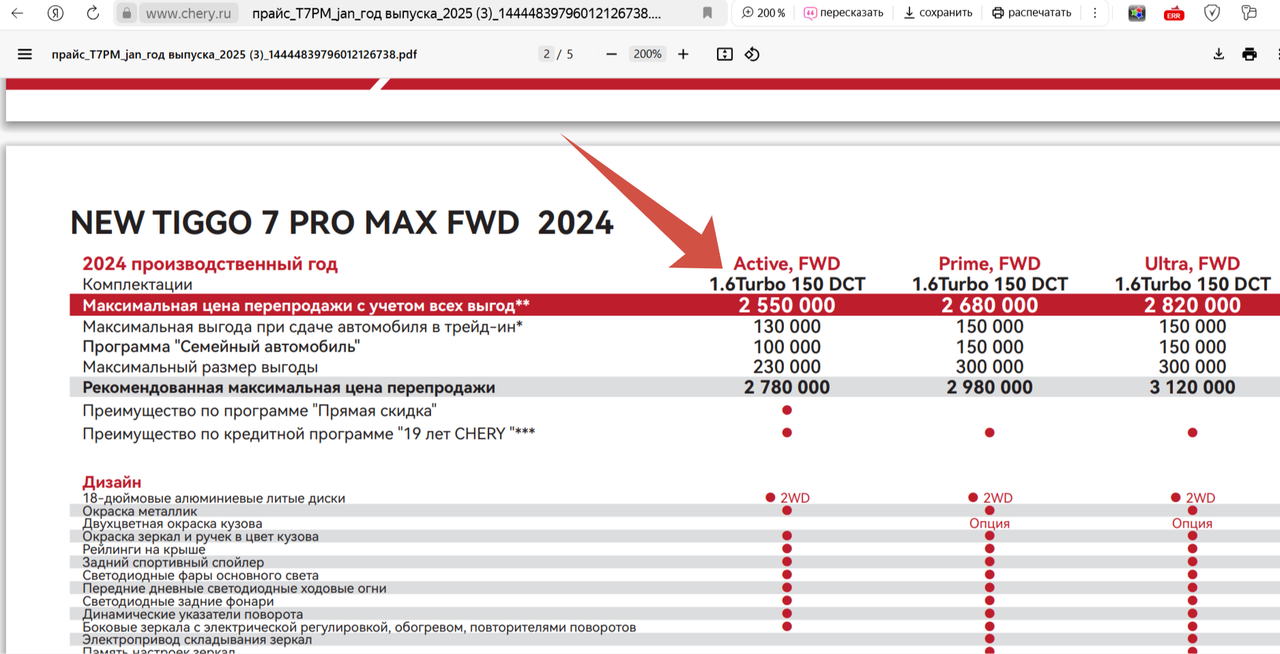
Task: Print the PDF using the printer icon
Action: pos(1249,54)
